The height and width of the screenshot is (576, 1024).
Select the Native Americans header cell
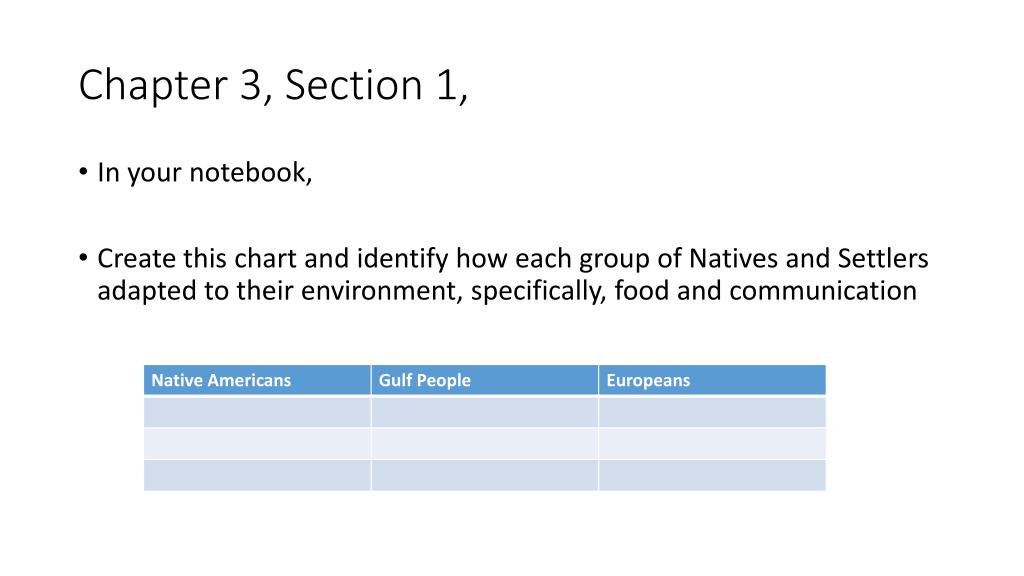(x=257, y=380)
